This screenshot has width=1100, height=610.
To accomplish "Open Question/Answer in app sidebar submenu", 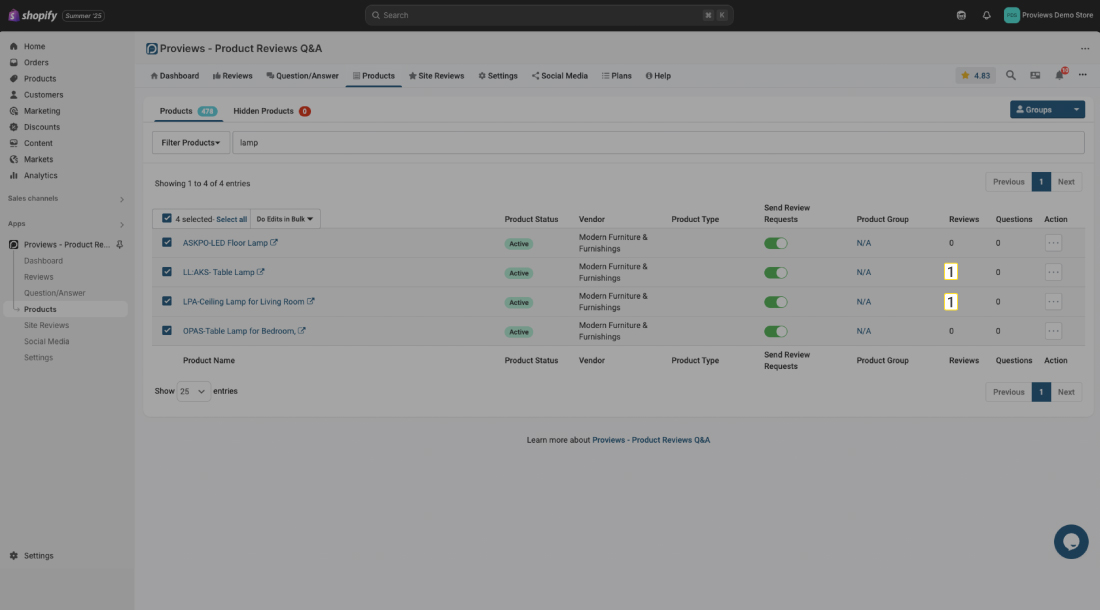I will pos(55,293).
